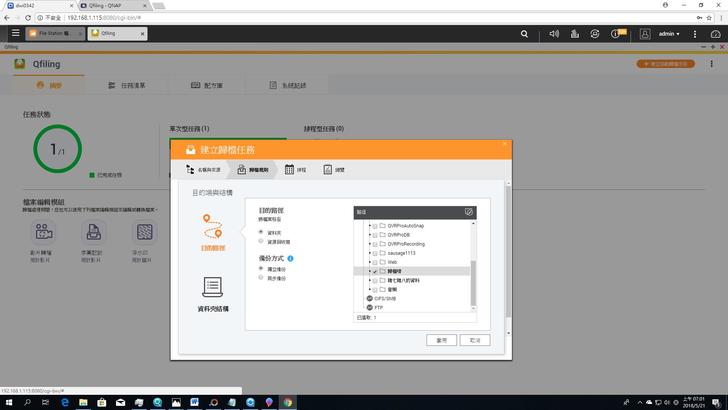Open the admin user dropdown

tap(670, 33)
